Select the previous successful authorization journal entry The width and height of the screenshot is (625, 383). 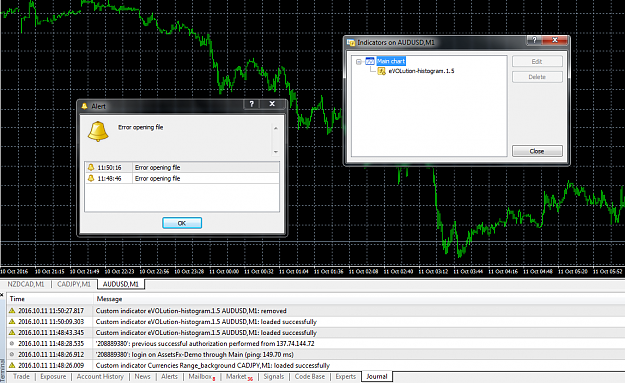click(316, 344)
